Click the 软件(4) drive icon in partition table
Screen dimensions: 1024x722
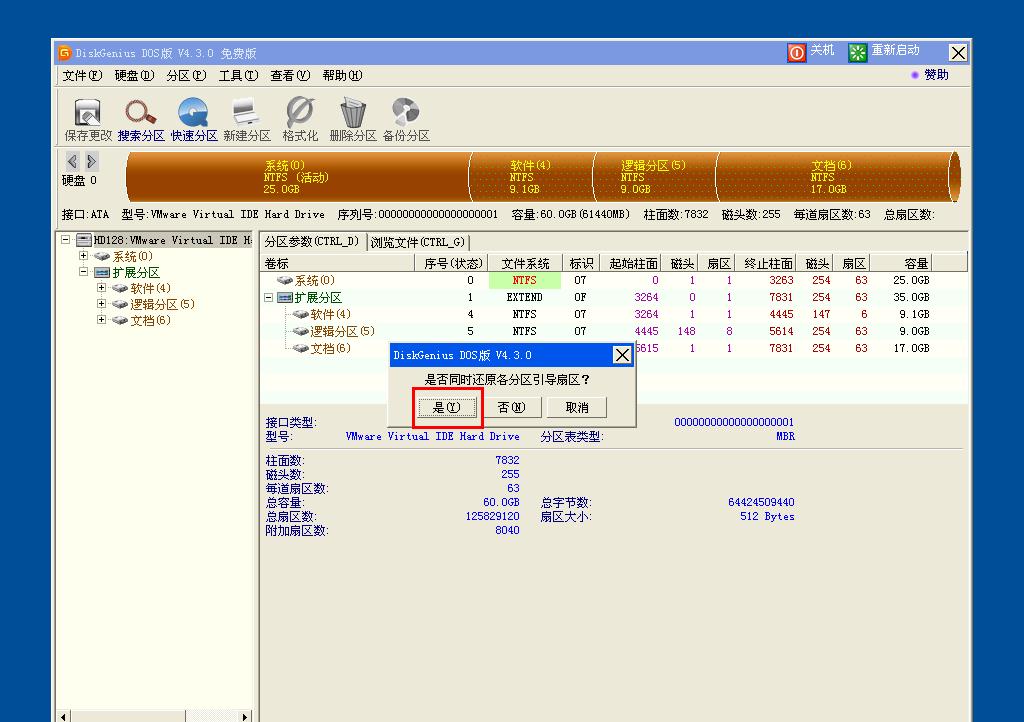300,315
